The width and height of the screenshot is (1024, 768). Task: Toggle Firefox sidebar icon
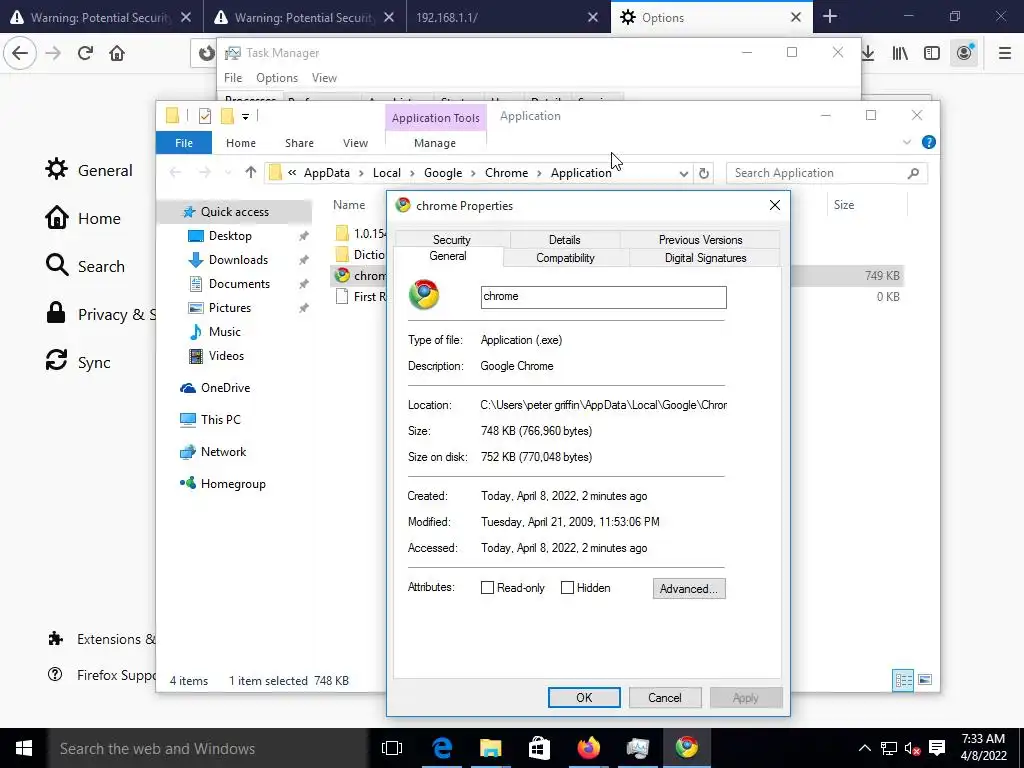pyautogui.click(x=932, y=53)
